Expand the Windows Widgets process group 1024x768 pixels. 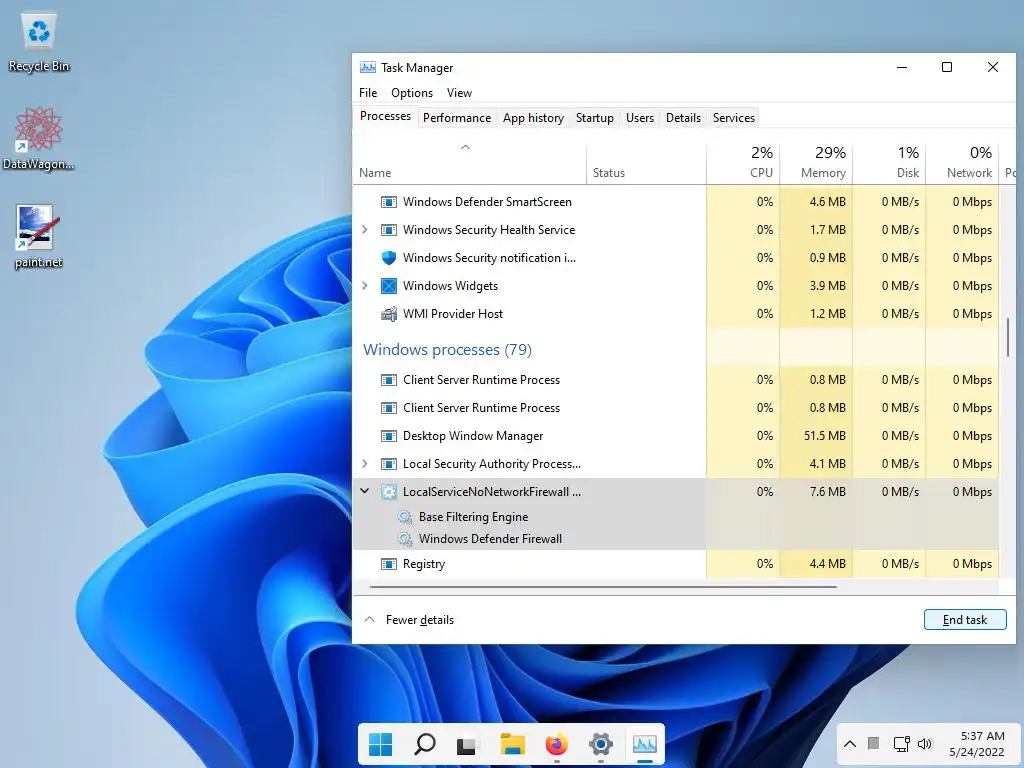coord(365,286)
